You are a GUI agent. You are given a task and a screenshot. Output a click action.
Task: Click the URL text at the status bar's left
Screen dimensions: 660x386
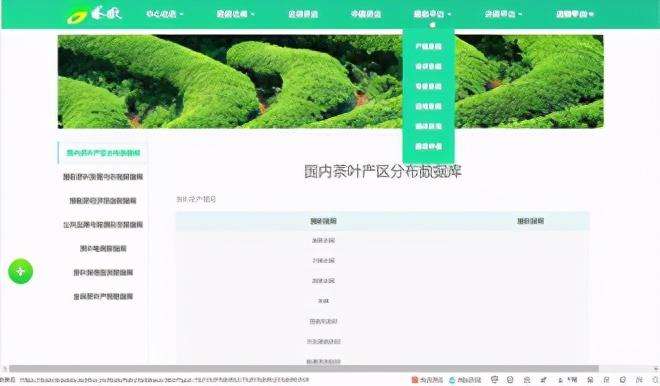[x=165, y=380]
